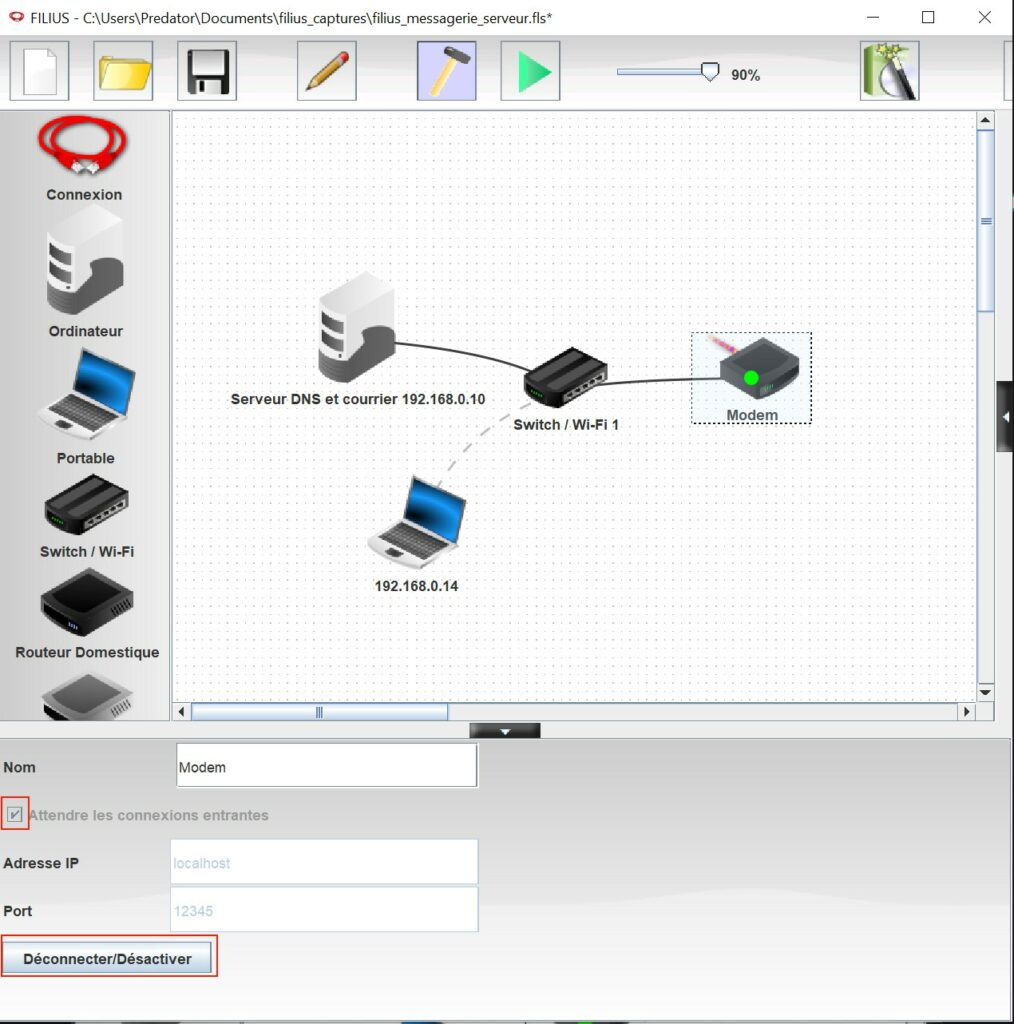This screenshot has height=1024, width=1014.
Task: Edit the Nom field containing Modem
Action: tap(327, 767)
